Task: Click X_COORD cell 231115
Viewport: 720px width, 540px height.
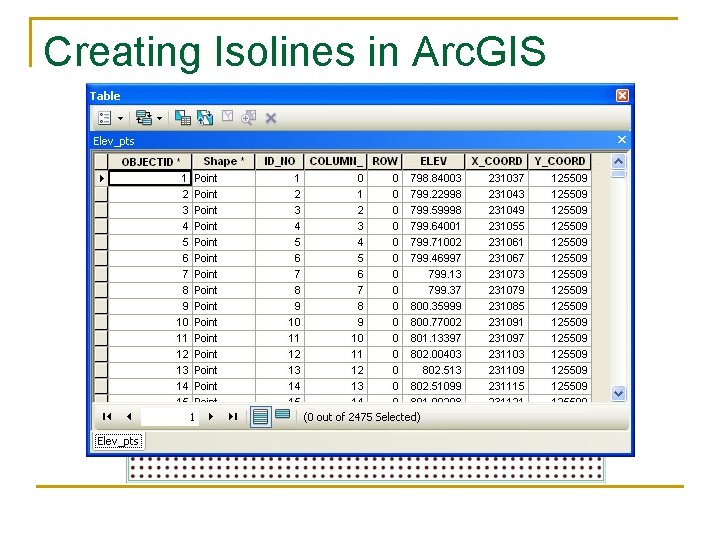Action: (496, 386)
